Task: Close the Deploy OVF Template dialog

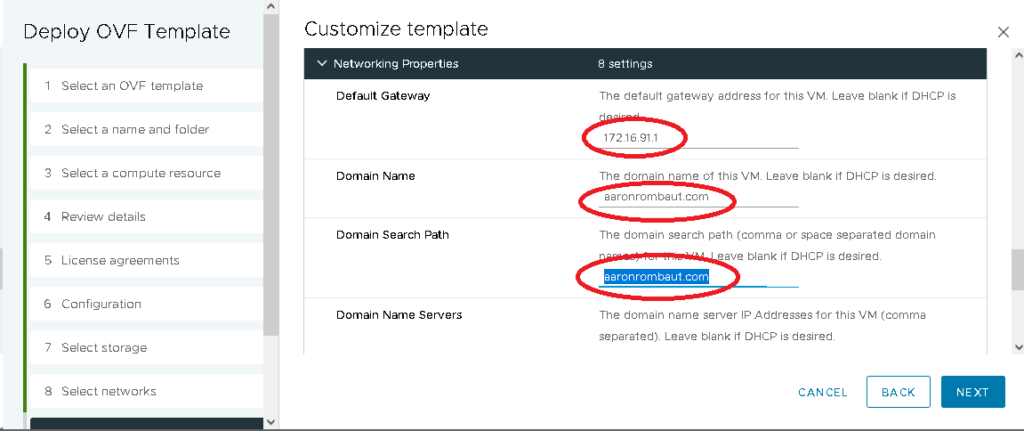Action: pos(1003,32)
